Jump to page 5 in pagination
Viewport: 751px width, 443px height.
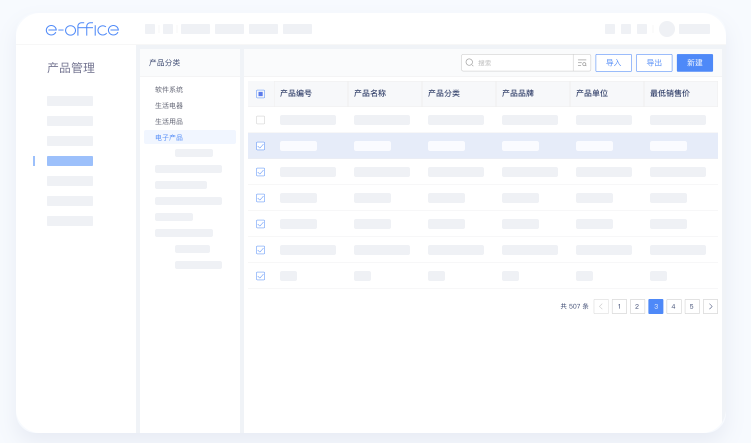[x=692, y=306]
